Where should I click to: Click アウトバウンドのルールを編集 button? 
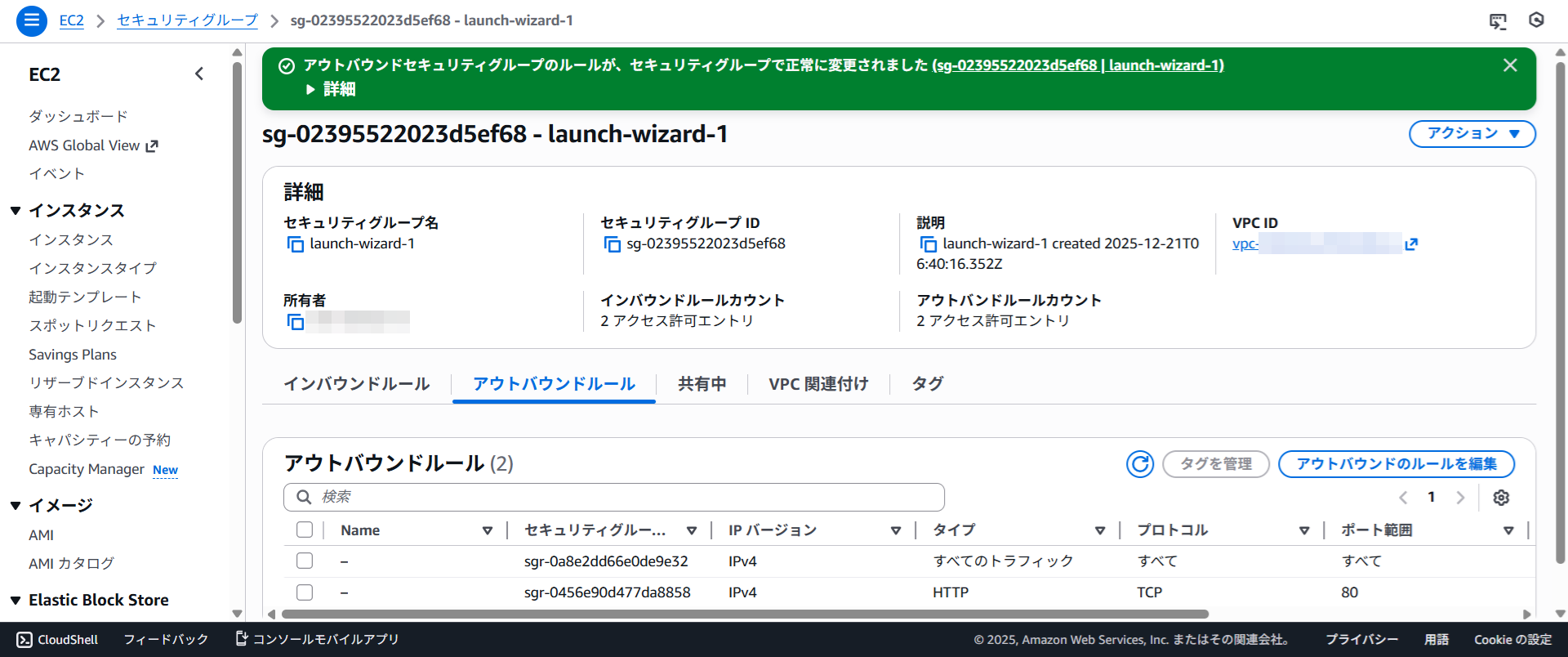click(1396, 464)
